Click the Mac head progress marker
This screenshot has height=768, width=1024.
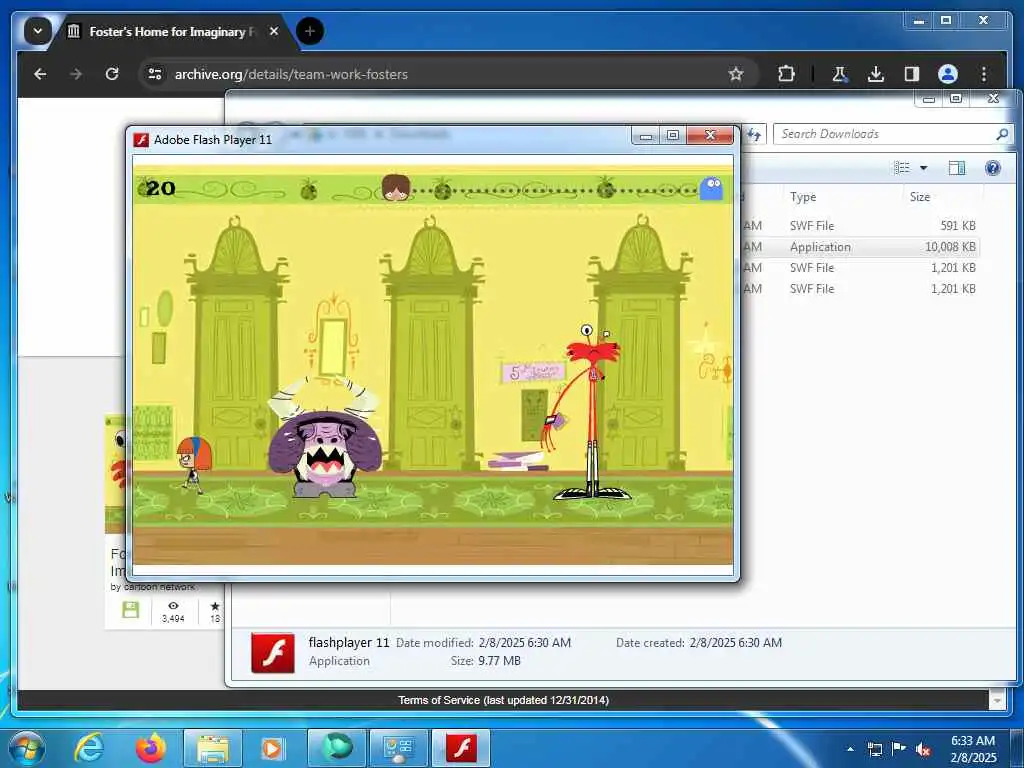click(396, 187)
